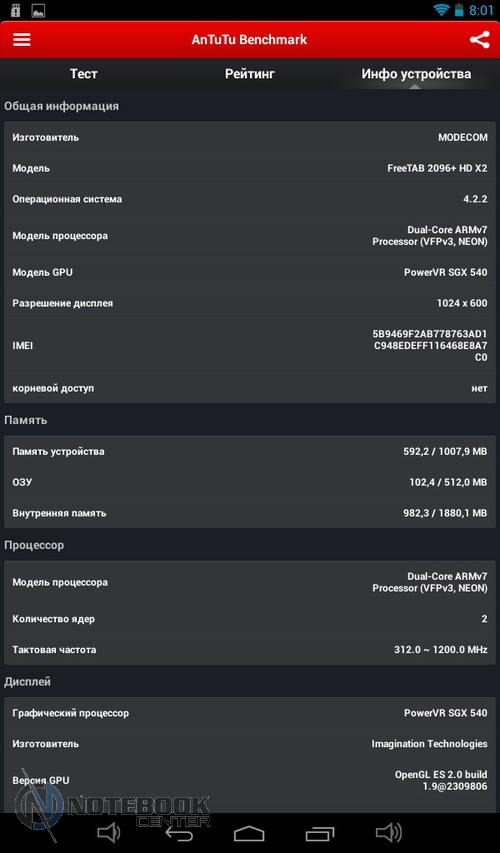Tap the volume down speaker icon

click(108, 833)
